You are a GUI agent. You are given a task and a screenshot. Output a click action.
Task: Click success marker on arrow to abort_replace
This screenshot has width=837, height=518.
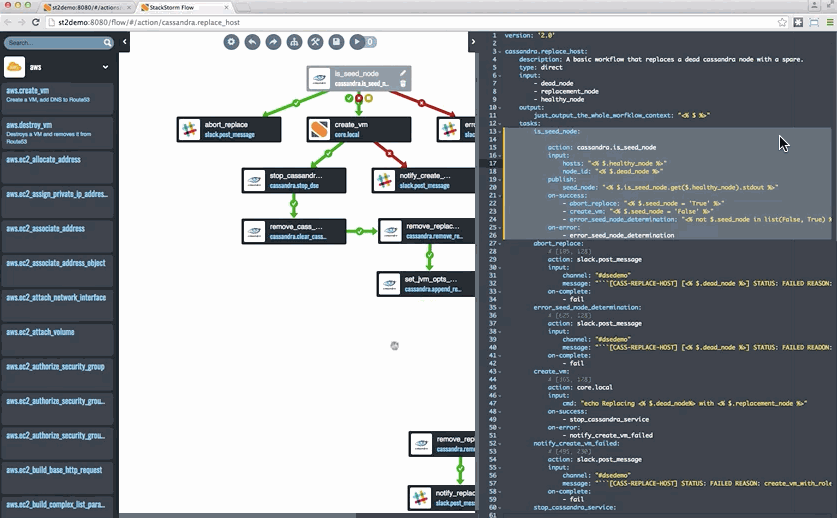(296, 103)
